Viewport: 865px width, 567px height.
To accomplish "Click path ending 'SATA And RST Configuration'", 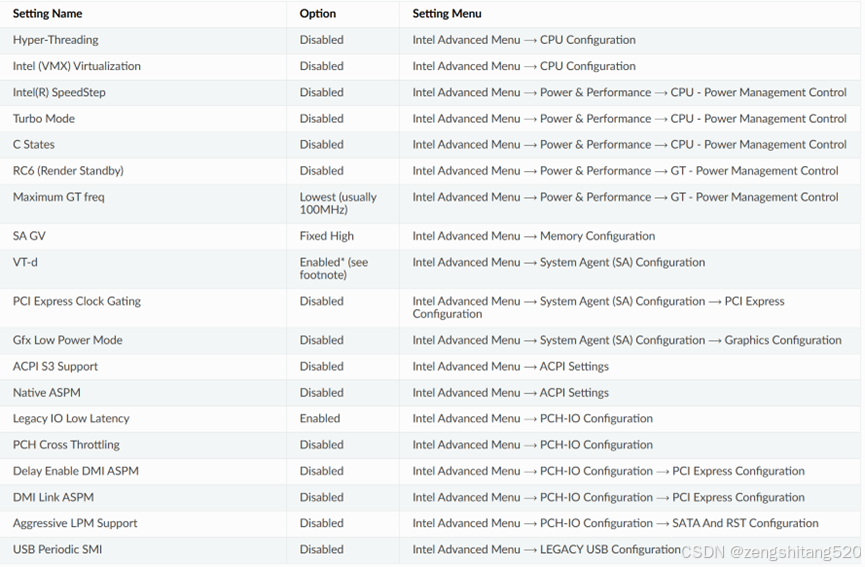I will tap(616, 523).
